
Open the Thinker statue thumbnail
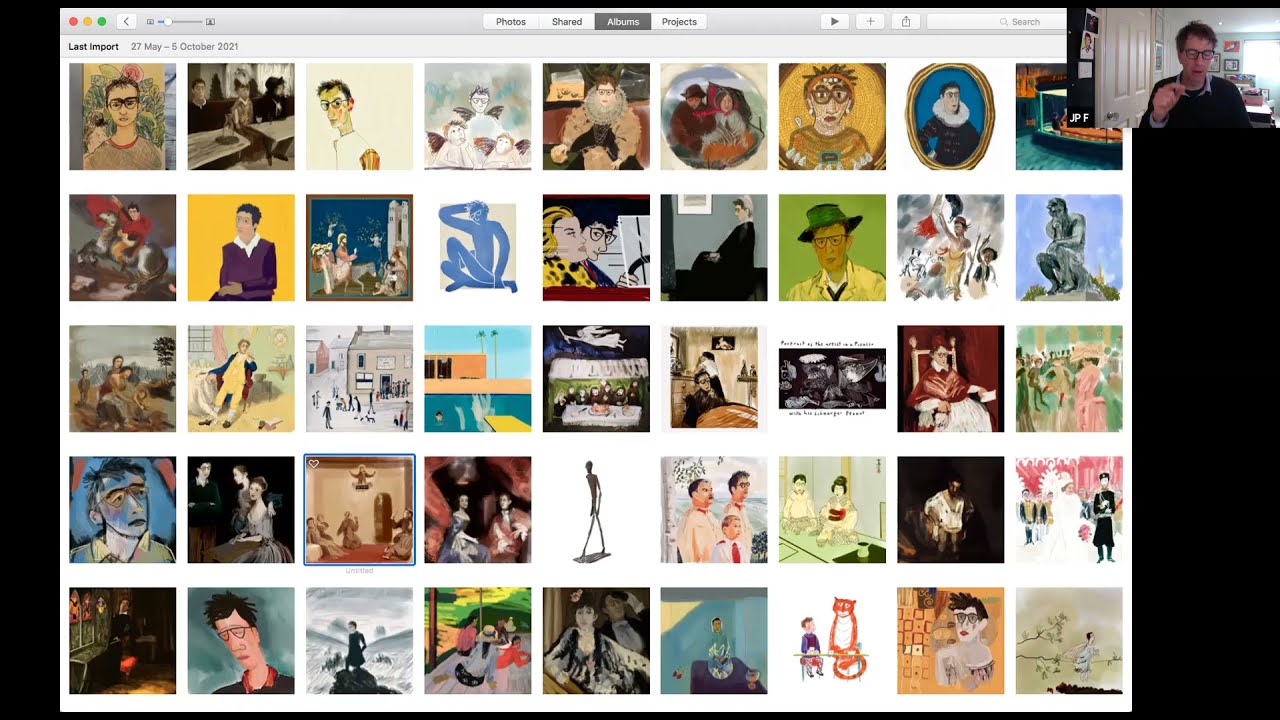[x=1069, y=248]
